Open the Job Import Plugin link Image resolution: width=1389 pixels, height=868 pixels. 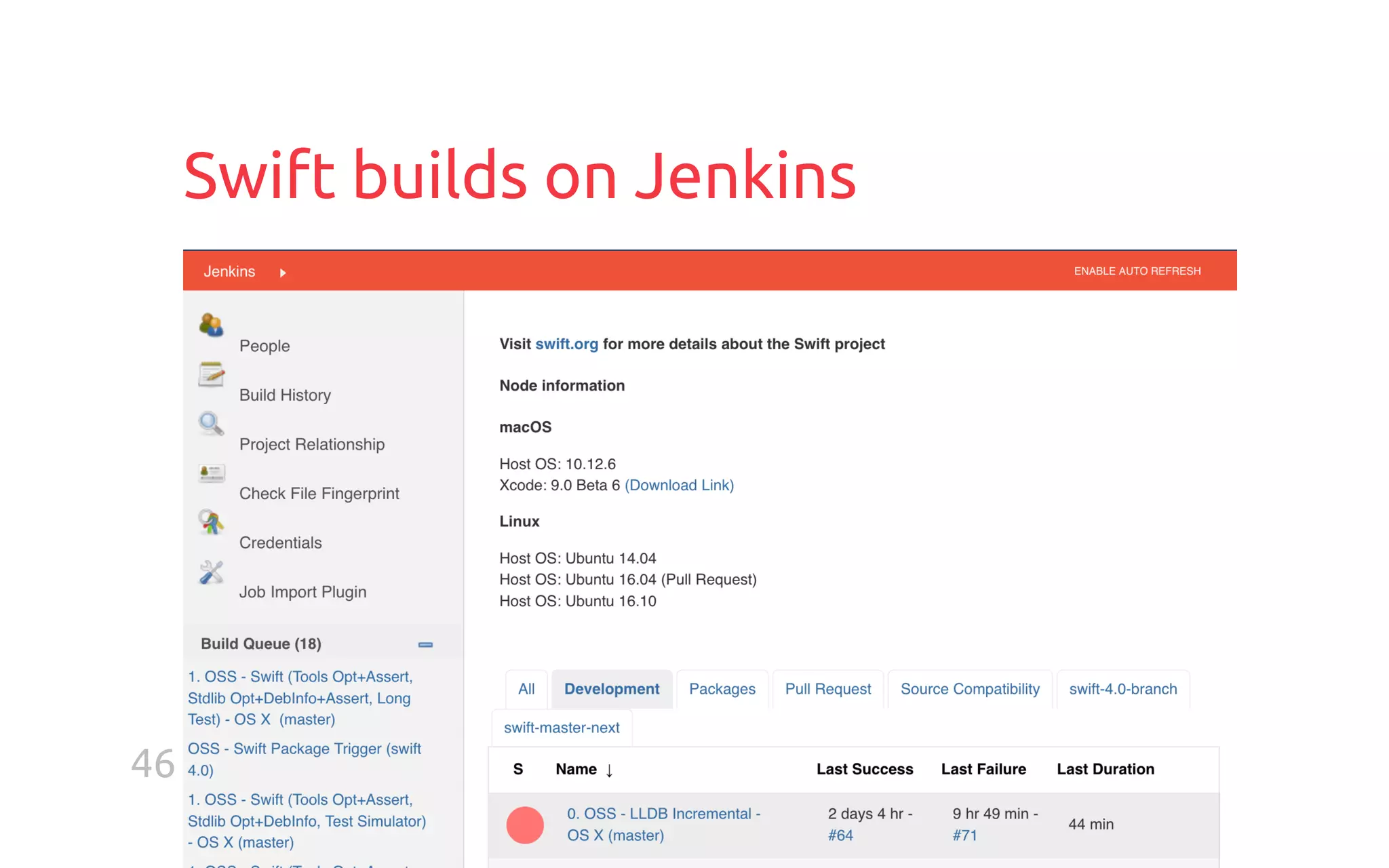click(x=302, y=592)
